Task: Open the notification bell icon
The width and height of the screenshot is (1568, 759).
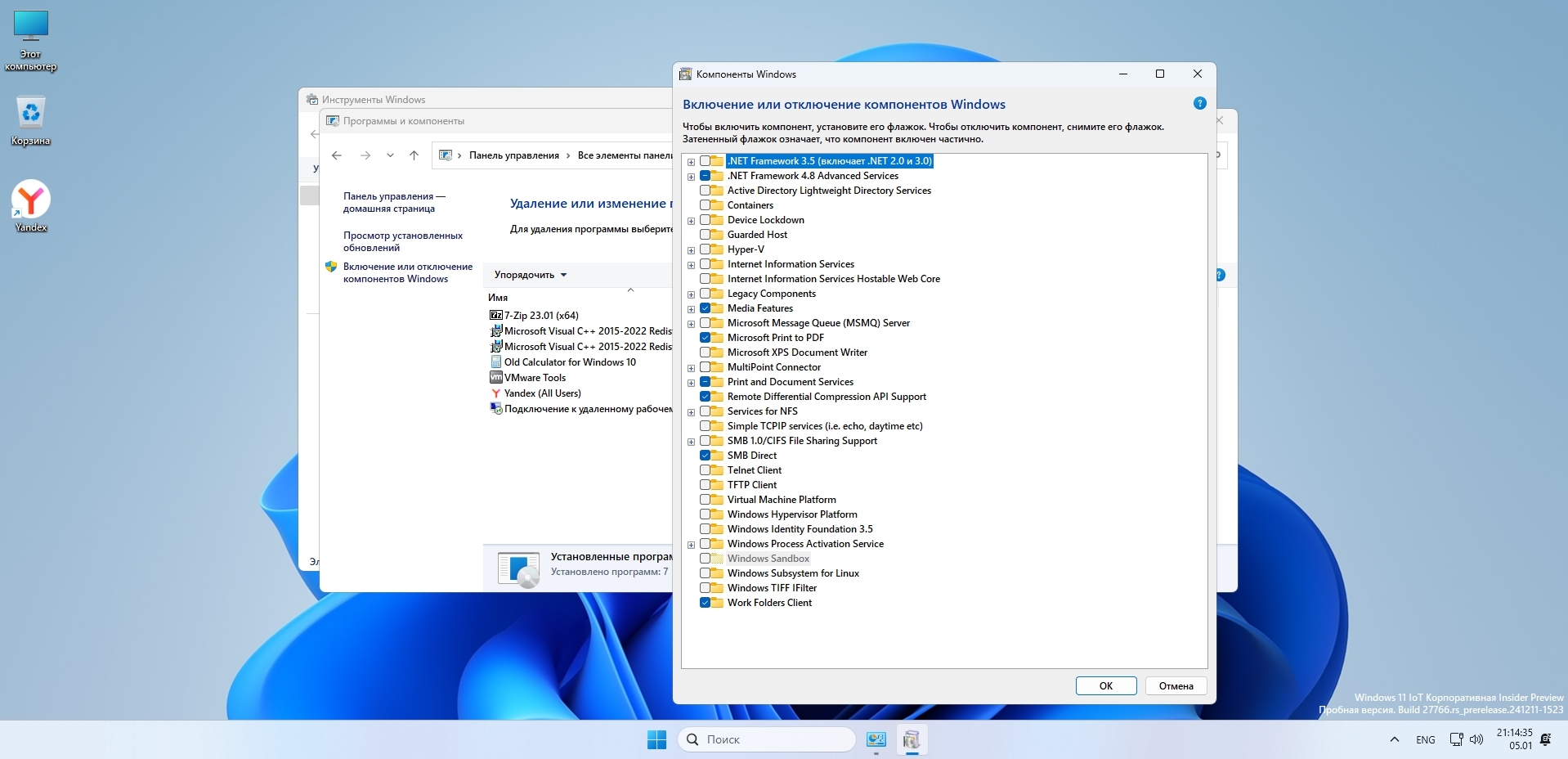Action: click(1545, 739)
